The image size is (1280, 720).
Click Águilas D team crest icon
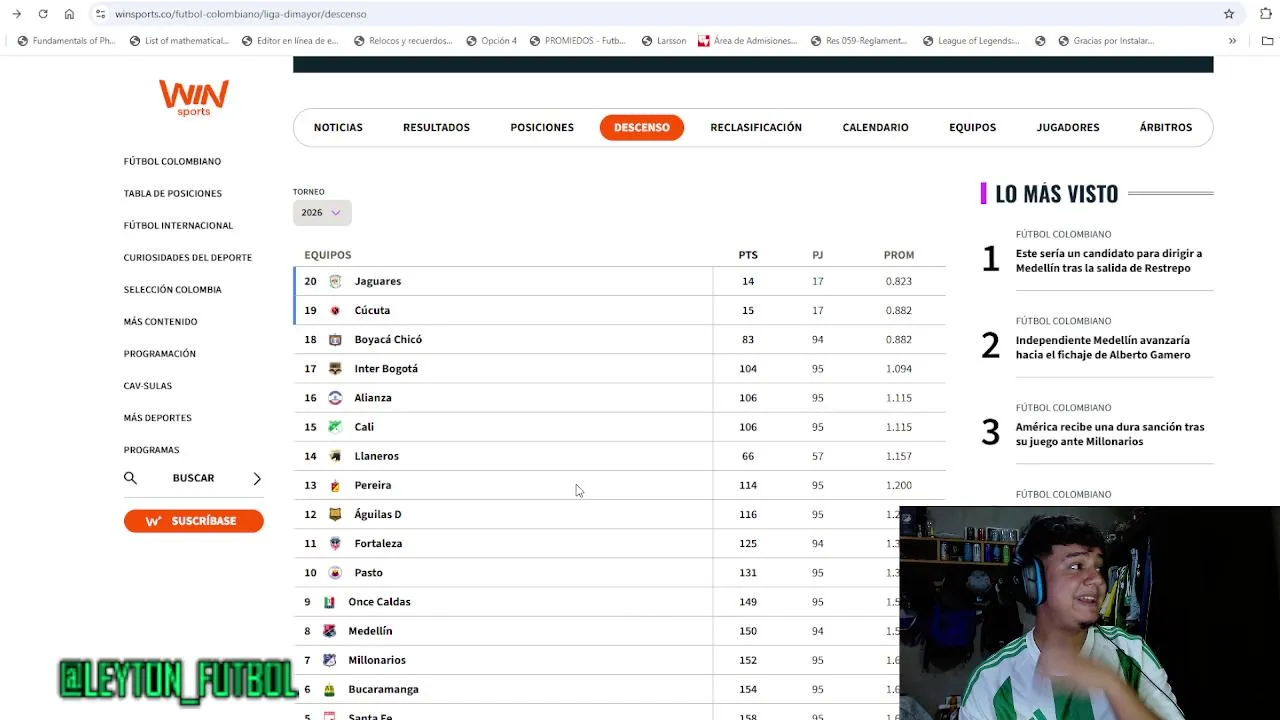[x=335, y=514]
